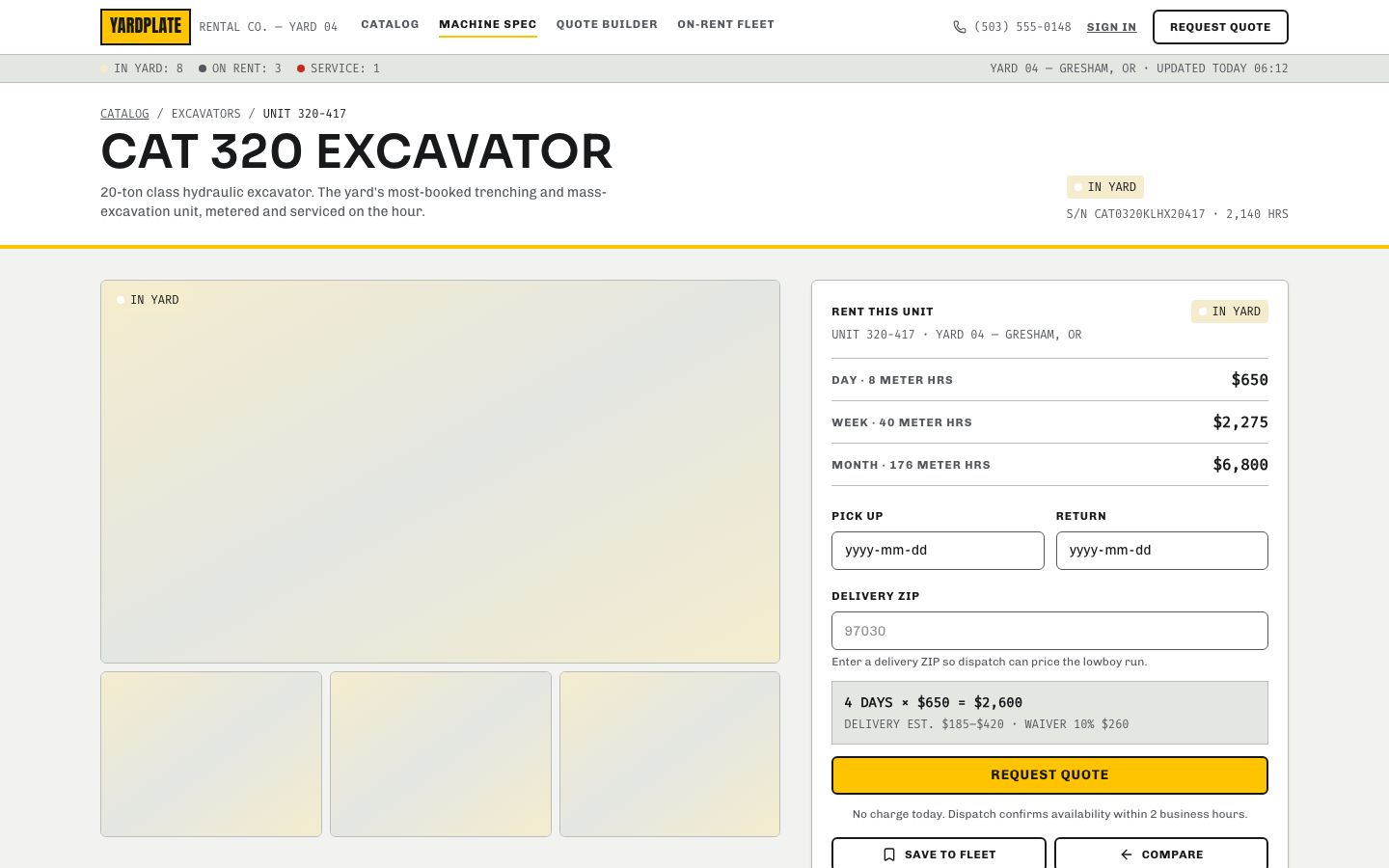Click into the Return date field
This screenshot has width=1389, height=868.
1161,551
